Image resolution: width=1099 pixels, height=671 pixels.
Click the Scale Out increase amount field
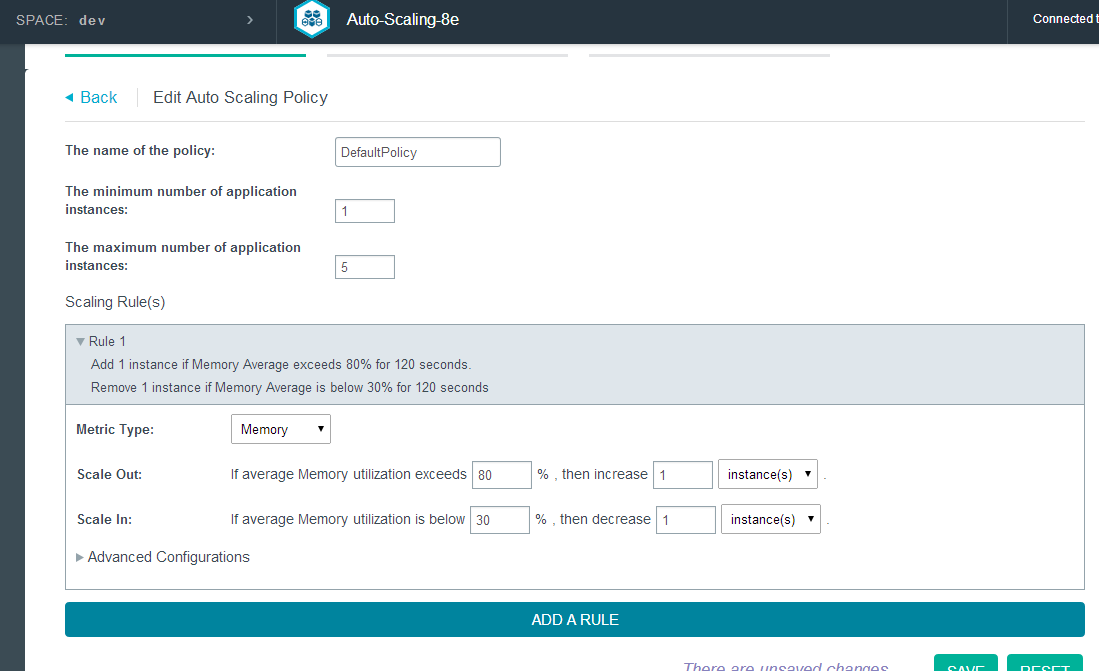tap(683, 475)
